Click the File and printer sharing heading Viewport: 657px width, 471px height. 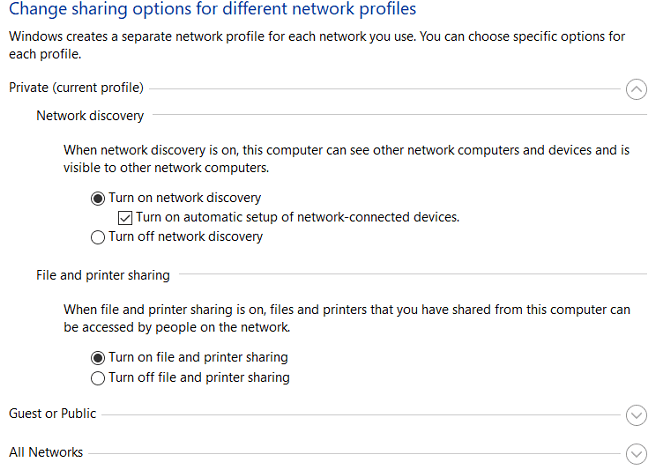[103, 275]
